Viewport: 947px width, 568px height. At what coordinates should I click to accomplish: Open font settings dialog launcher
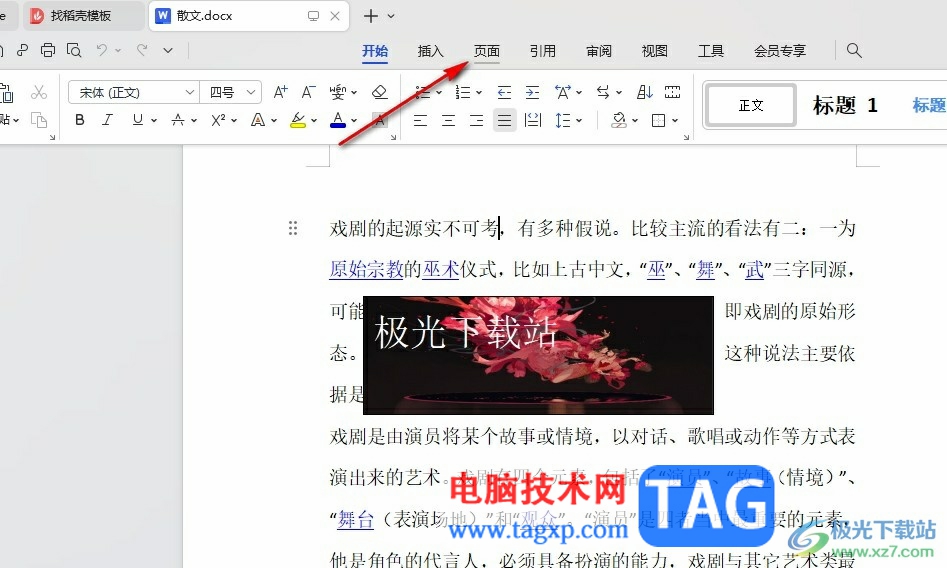pyautogui.click(x=393, y=138)
